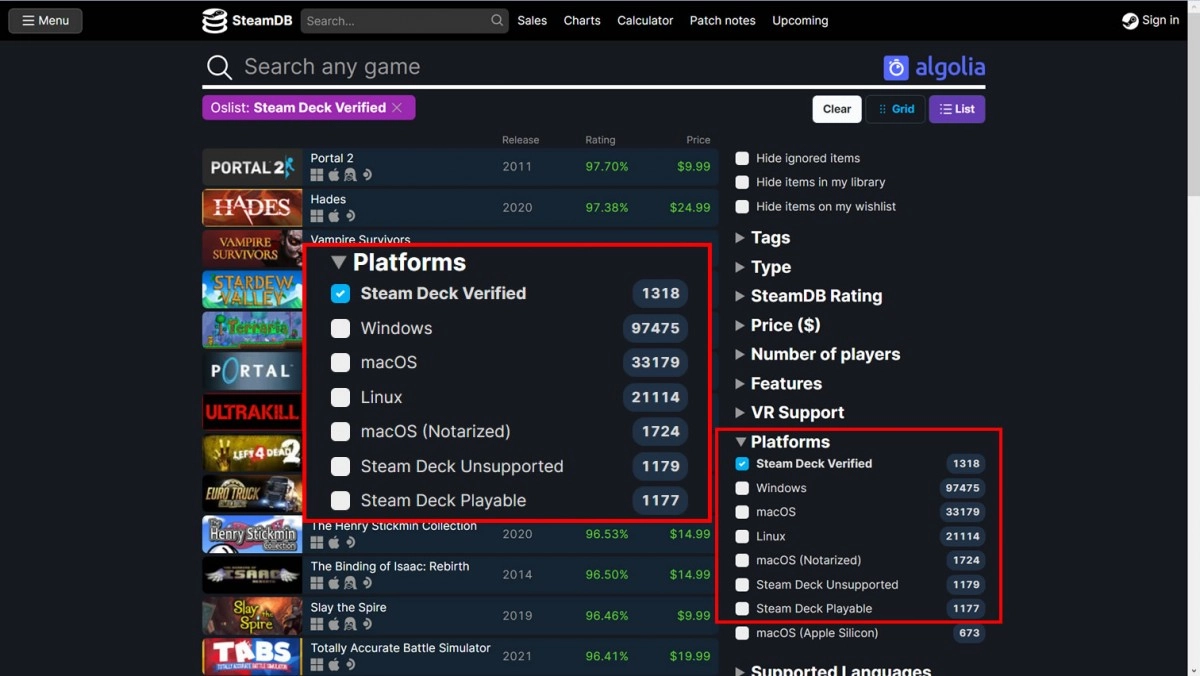Switch to List view
The height and width of the screenshot is (676, 1200).
pyautogui.click(x=957, y=109)
